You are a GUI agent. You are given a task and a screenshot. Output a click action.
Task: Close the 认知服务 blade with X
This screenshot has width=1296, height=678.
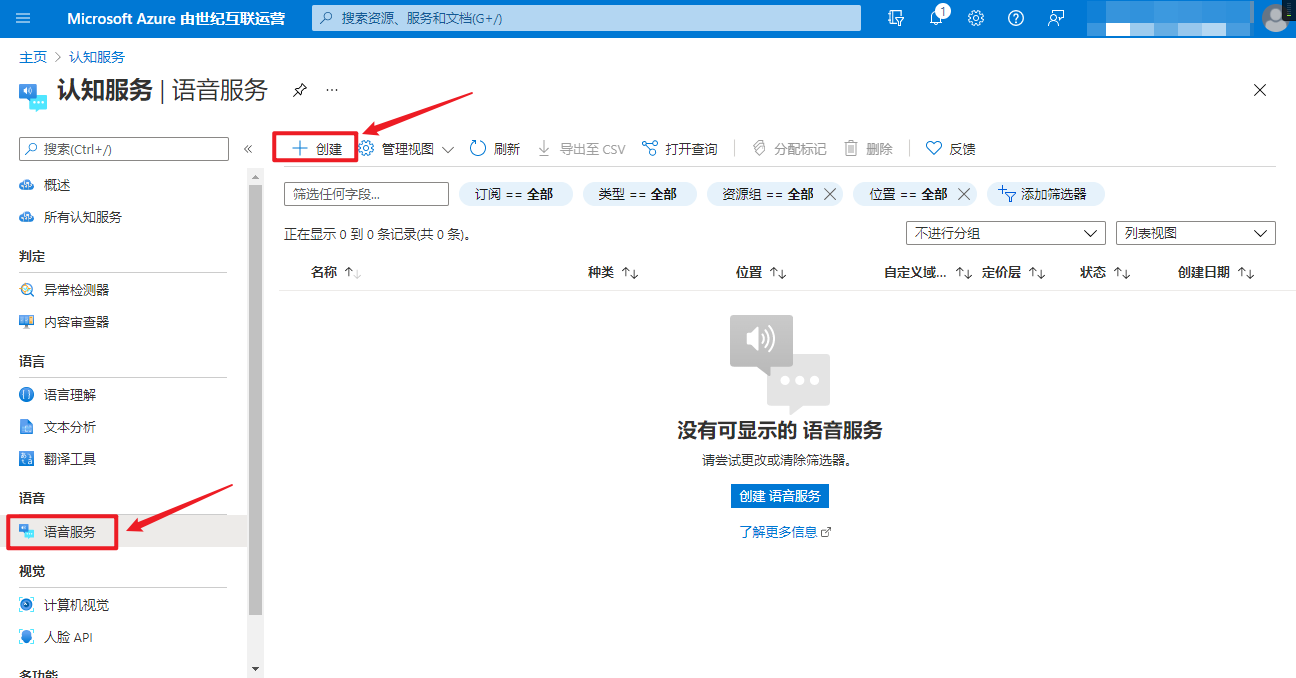coord(1260,90)
